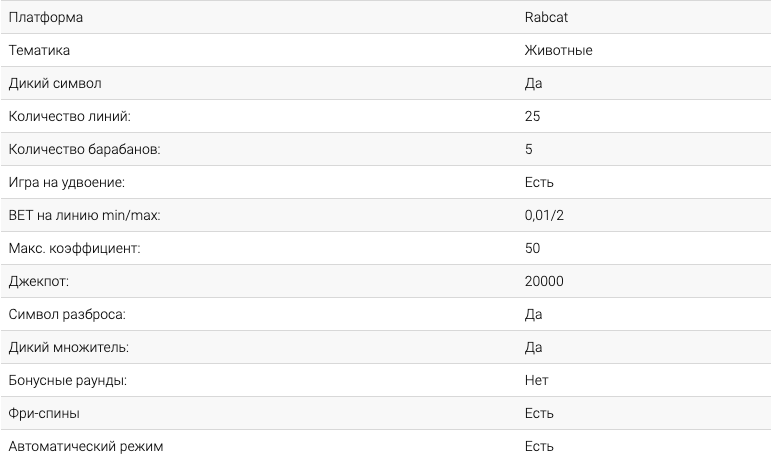Click the "Количество линий:" label
This screenshot has height=465, width=773.
[70, 116]
